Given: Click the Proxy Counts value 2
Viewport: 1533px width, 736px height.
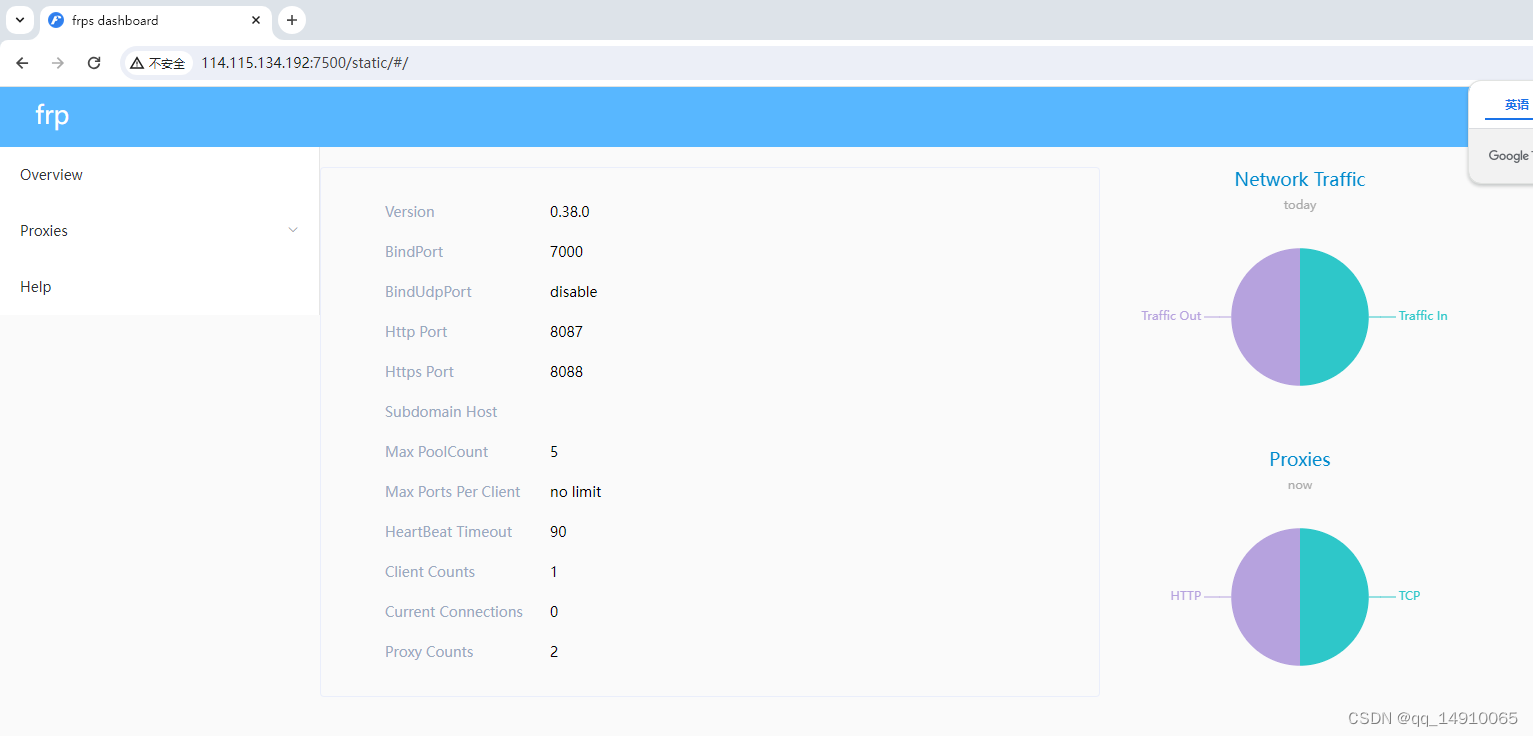Looking at the screenshot, I should [554, 652].
